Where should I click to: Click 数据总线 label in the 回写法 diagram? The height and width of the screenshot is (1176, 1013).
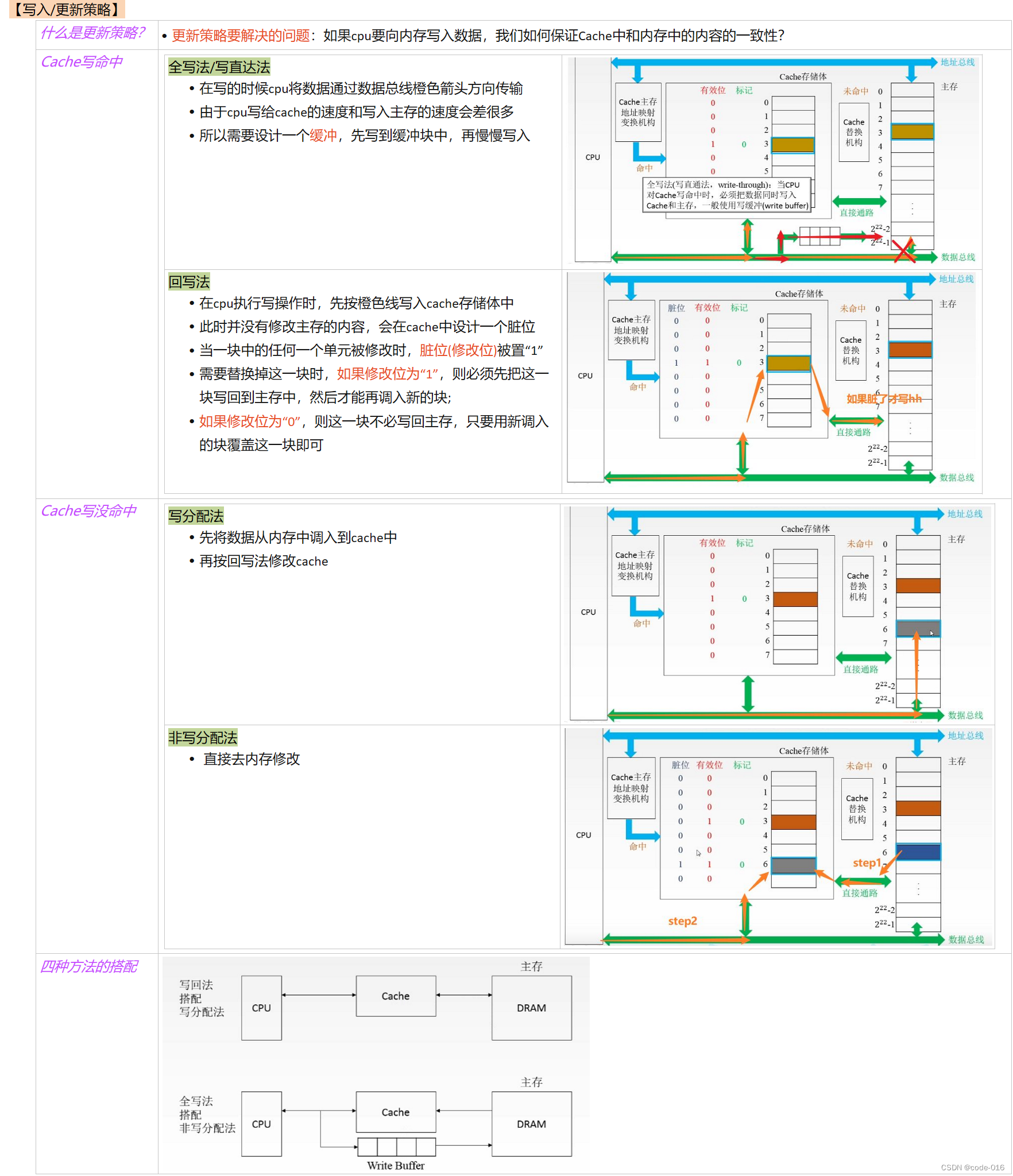click(x=957, y=477)
